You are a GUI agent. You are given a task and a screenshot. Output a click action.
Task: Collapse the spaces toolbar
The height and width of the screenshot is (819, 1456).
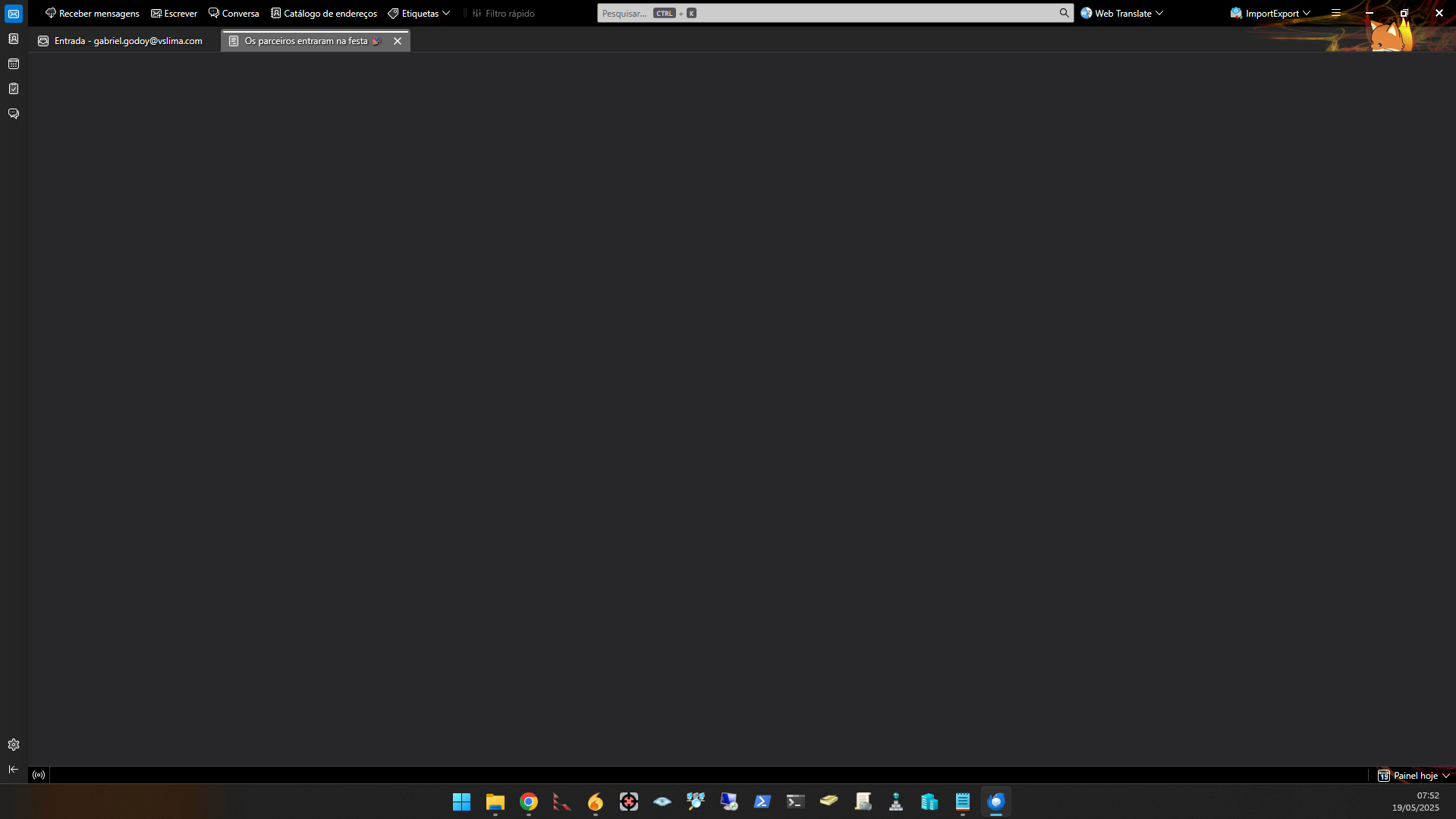coord(14,770)
